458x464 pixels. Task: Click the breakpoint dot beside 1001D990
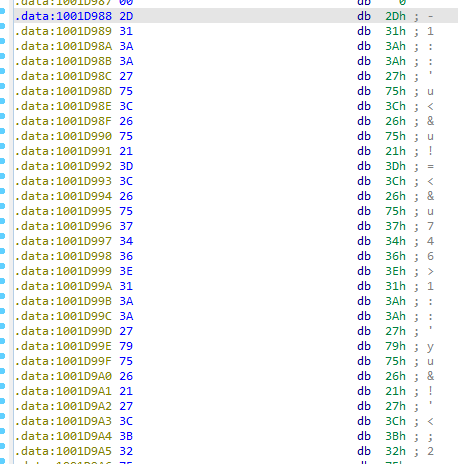(2, 131)
